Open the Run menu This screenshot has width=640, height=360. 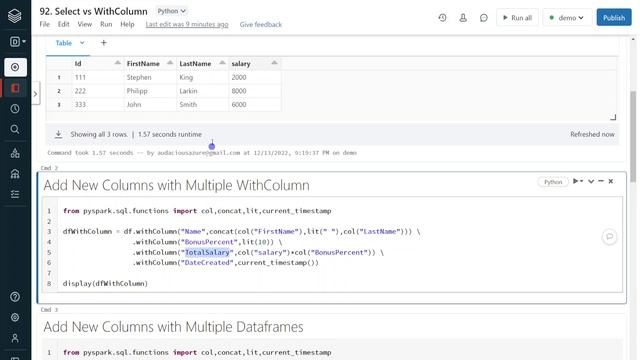coord(106,24)
